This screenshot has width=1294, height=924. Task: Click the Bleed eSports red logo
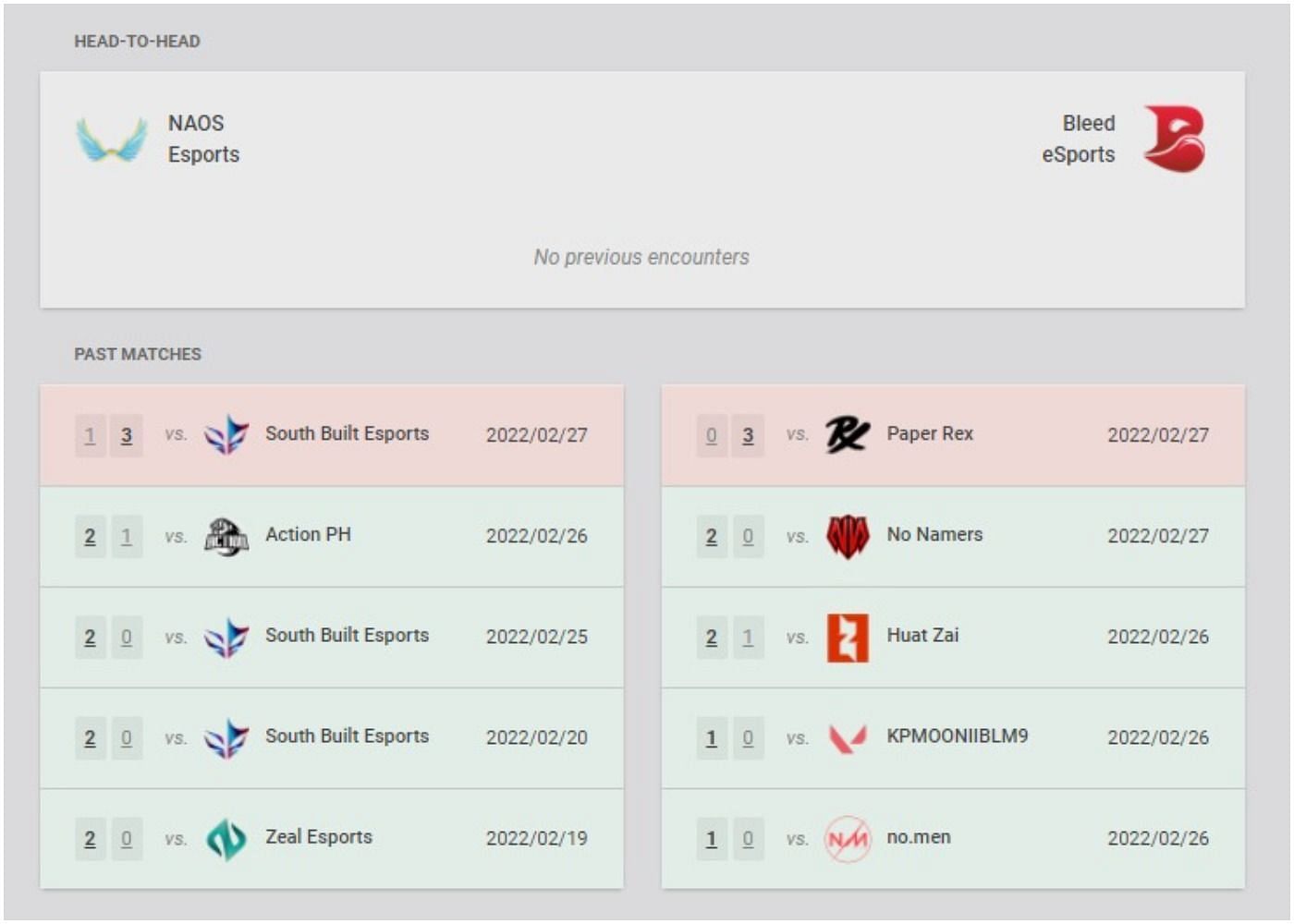[x=1174, y=139]
